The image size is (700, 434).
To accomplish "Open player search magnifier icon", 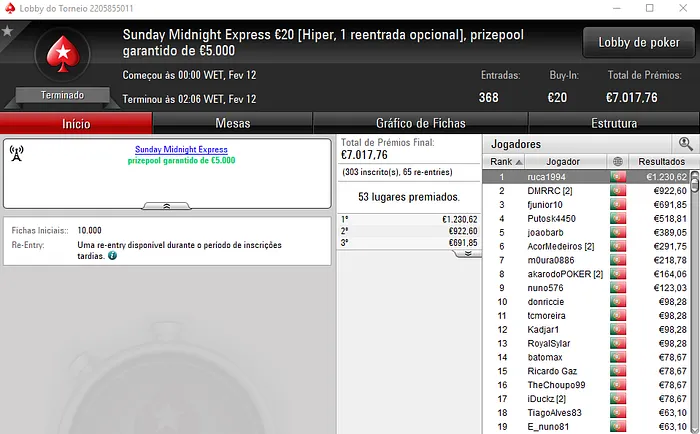I will point(685,144).
